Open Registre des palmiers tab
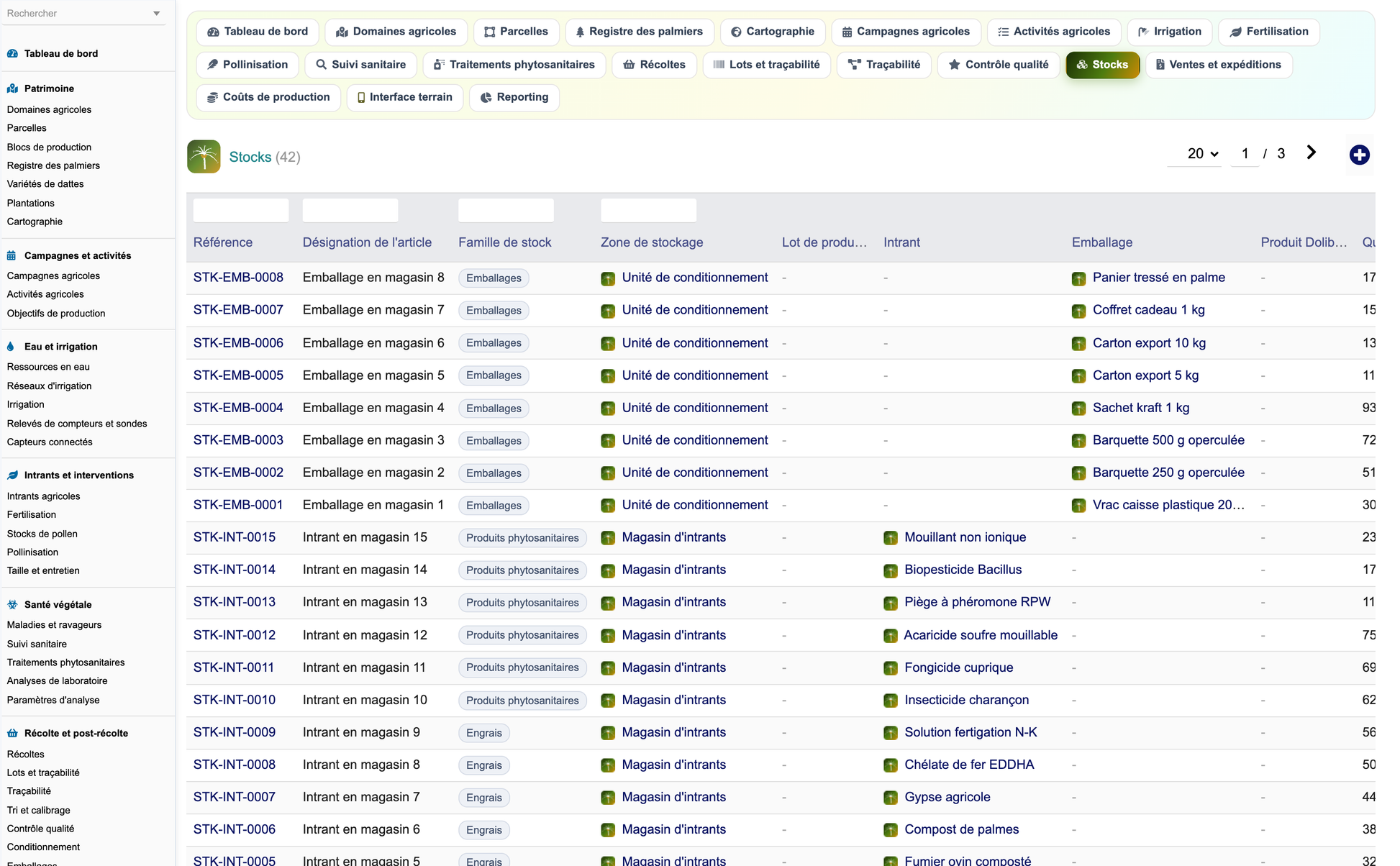1400x866 pixels. (x=639, y=32)
